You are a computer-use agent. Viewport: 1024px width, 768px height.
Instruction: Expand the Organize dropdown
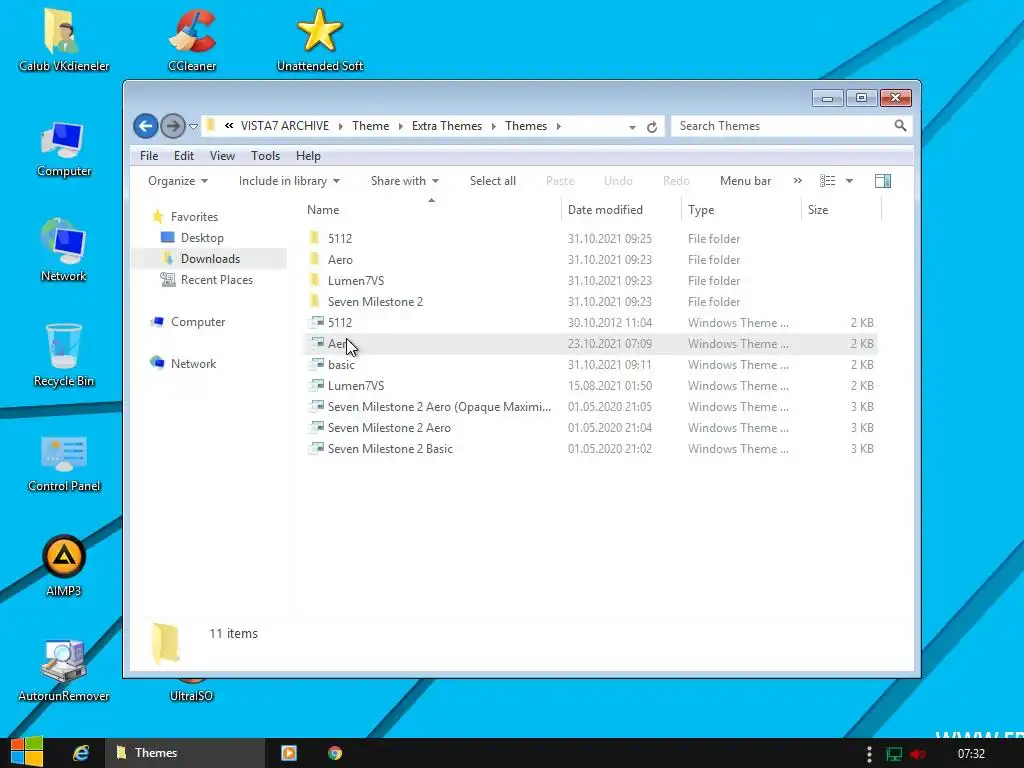tap(178, 181)
